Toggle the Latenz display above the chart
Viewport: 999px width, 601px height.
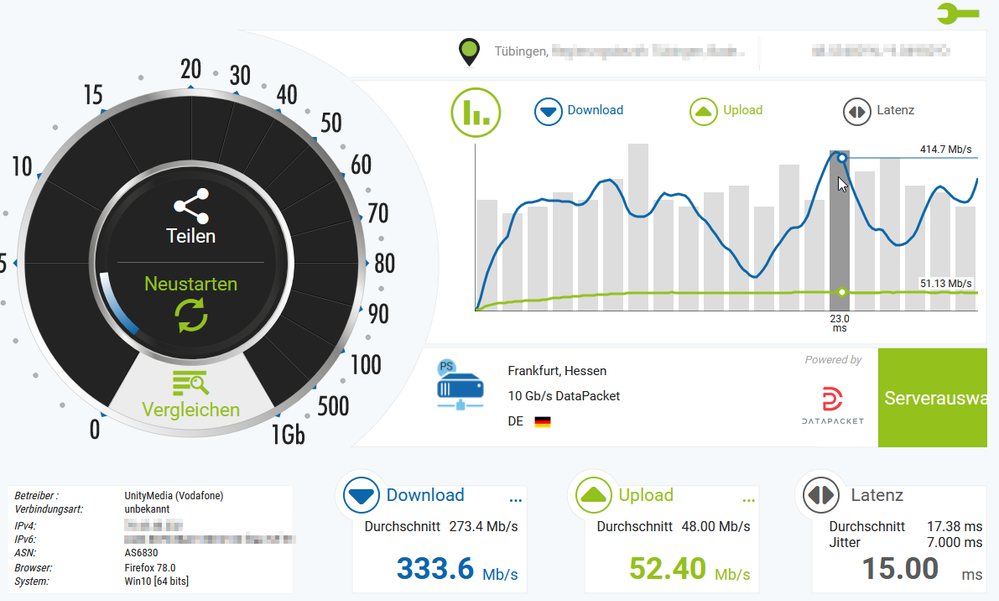point(857,110)
